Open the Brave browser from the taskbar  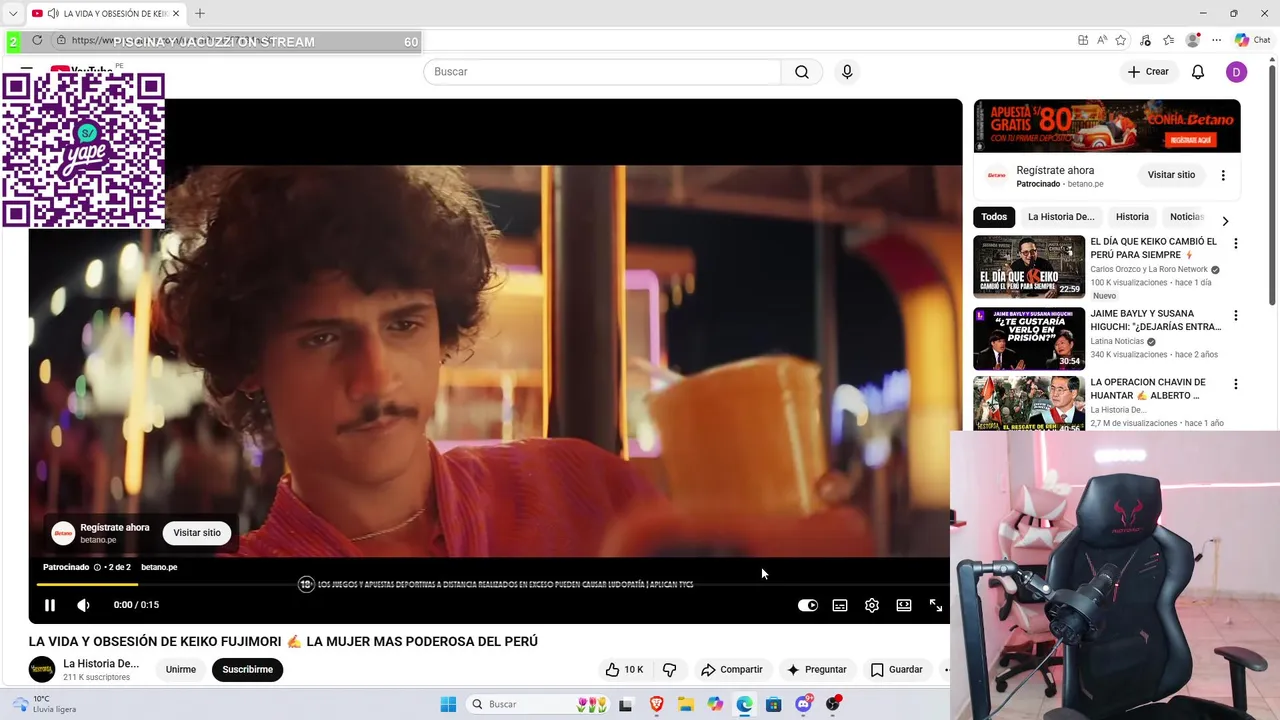click(656, 704)
